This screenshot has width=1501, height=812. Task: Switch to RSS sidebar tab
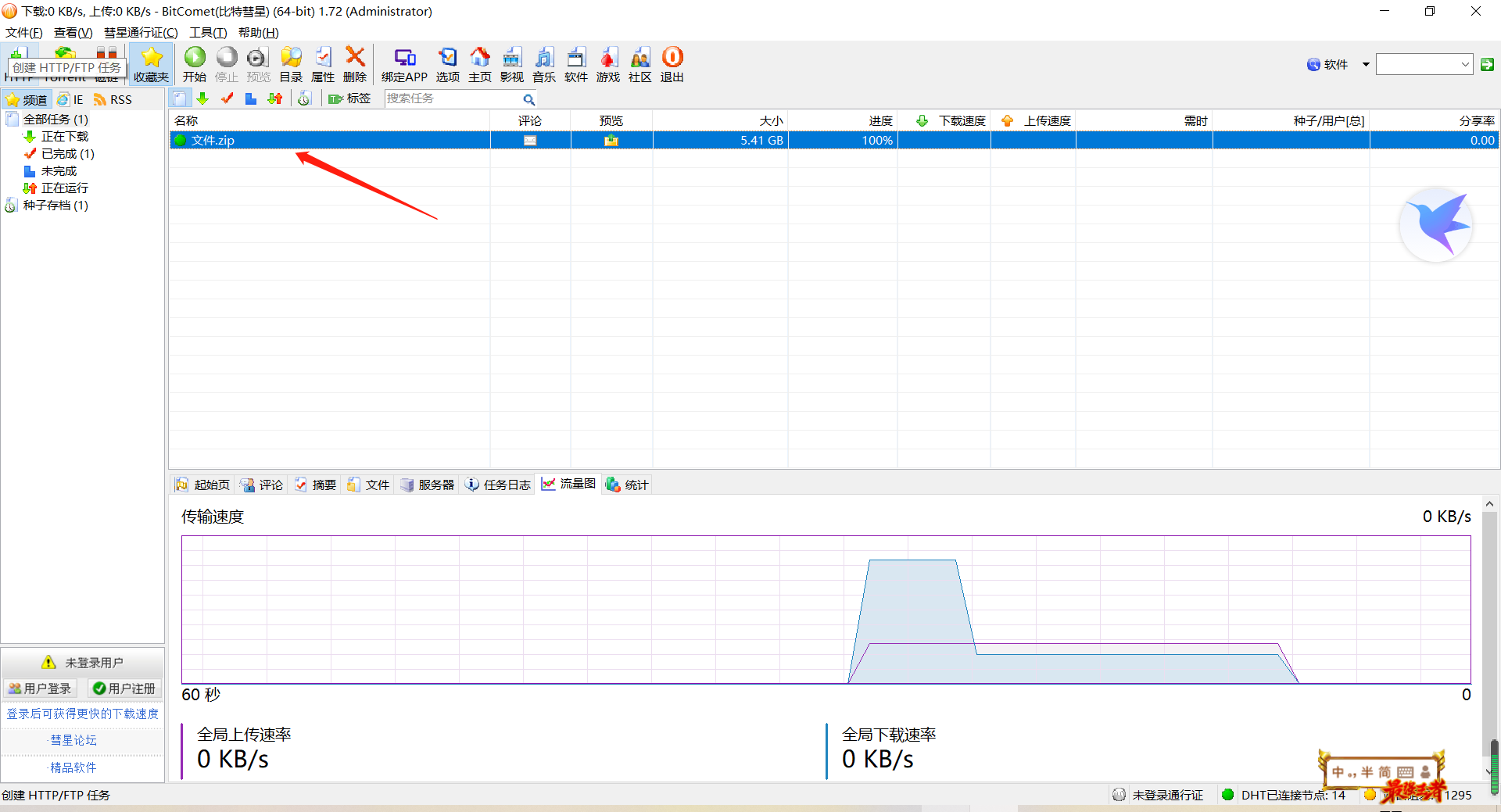pyautogui.click(x=113, y=99)
